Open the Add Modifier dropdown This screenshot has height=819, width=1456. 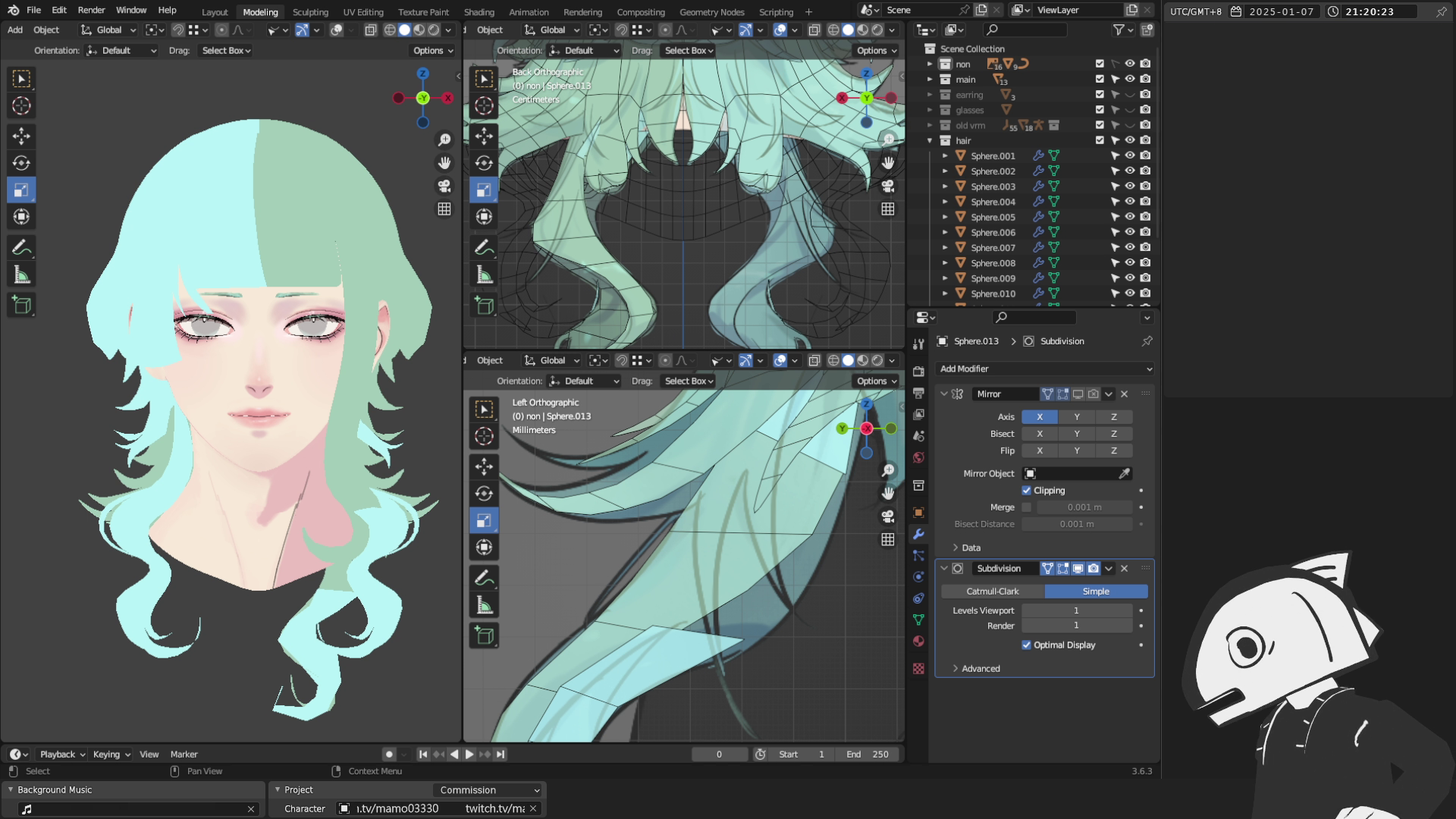(1045, 369)
